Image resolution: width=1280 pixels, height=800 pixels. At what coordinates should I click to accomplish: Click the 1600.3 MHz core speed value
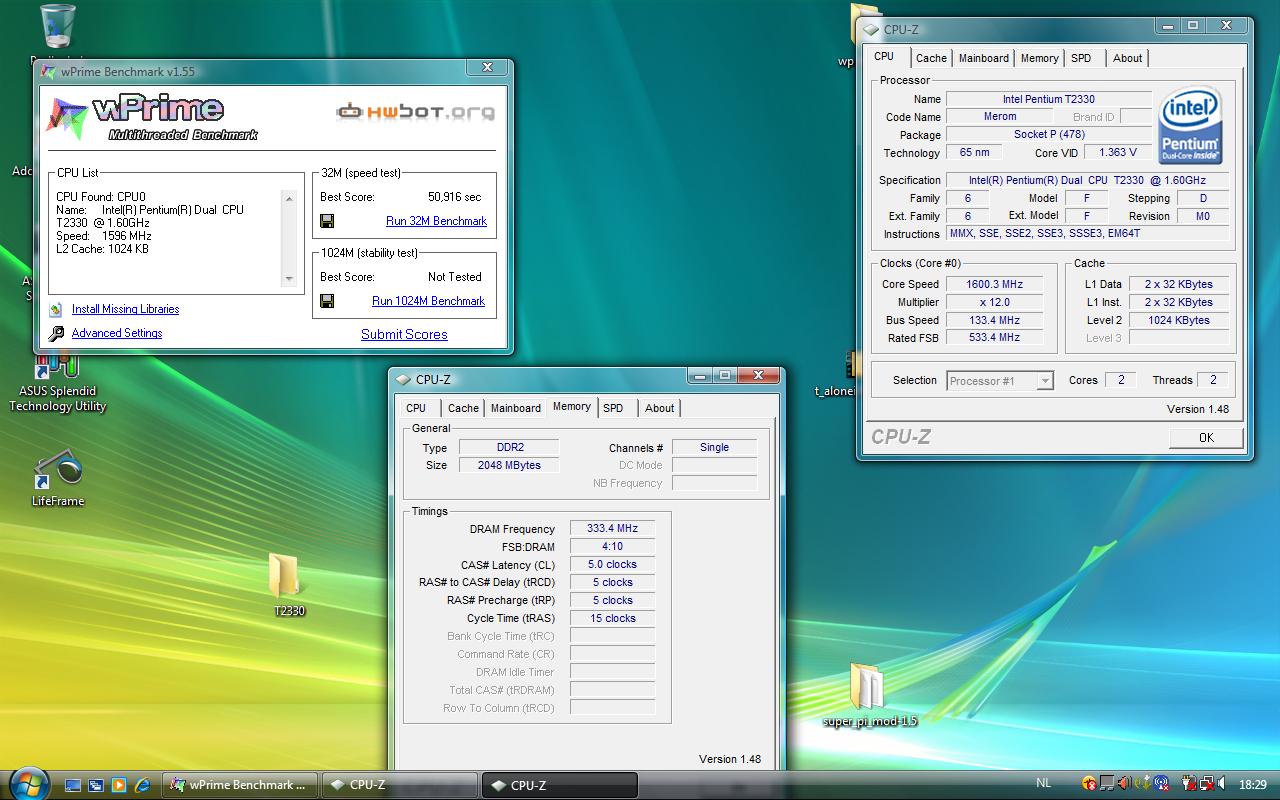(994, 284)
